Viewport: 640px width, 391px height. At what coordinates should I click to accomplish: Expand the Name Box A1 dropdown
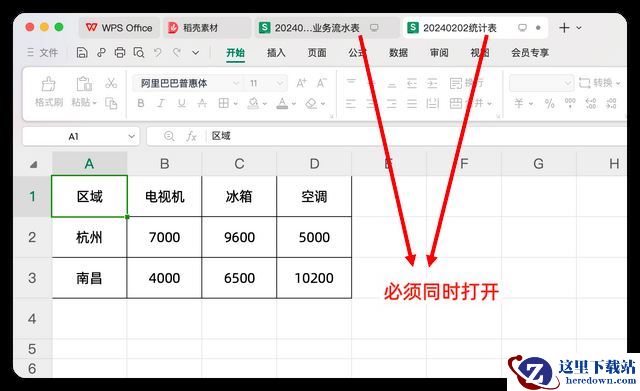pos(131,136)
